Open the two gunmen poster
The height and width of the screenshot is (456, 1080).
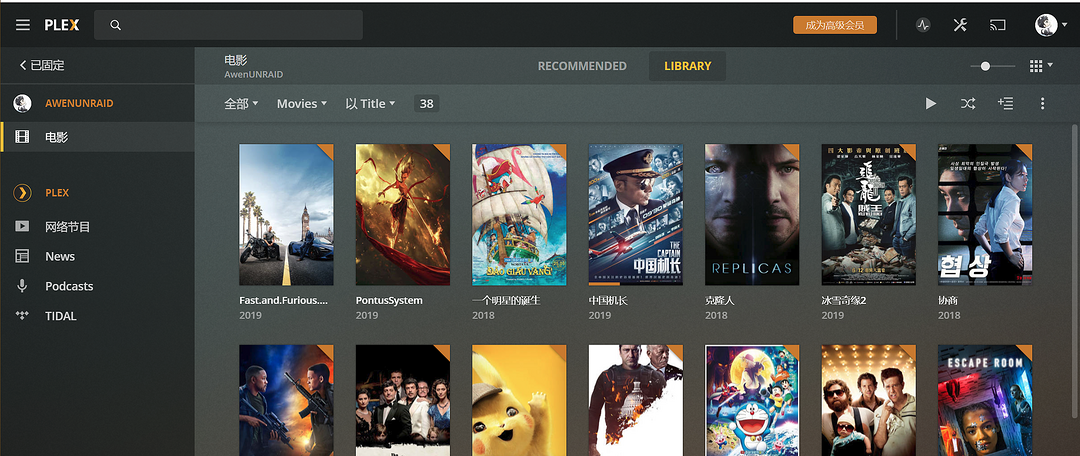pos(287,400)
